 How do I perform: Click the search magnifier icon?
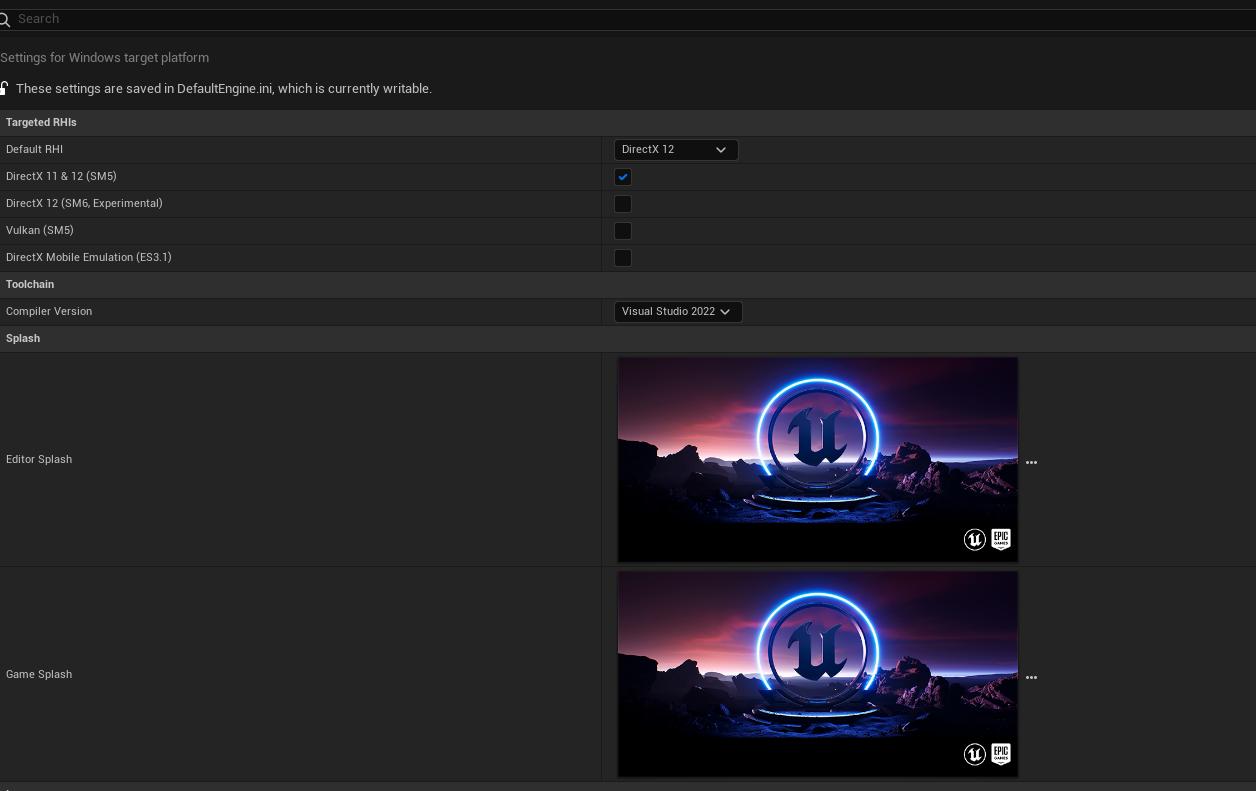coord(4,19)
